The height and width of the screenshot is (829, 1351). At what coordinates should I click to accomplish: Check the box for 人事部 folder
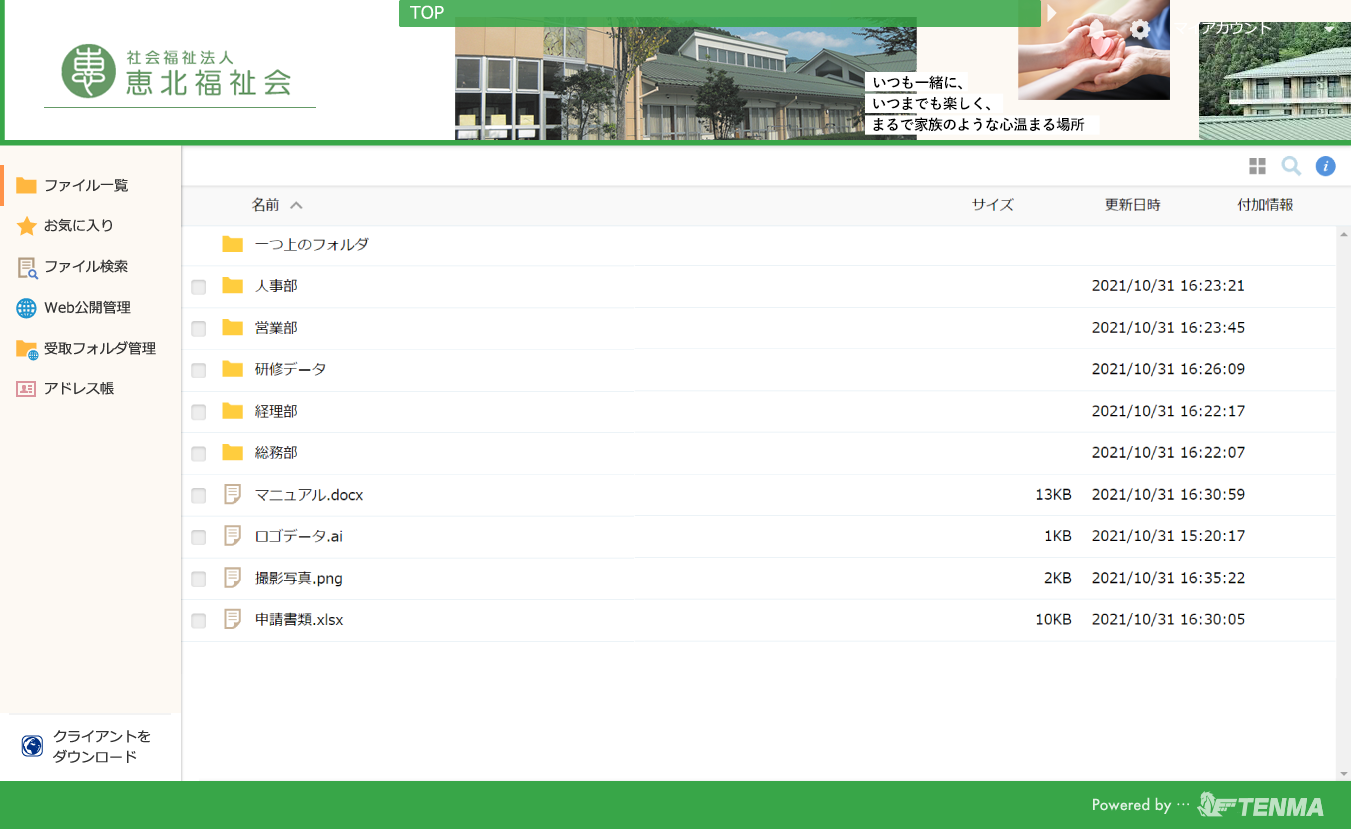199,287
